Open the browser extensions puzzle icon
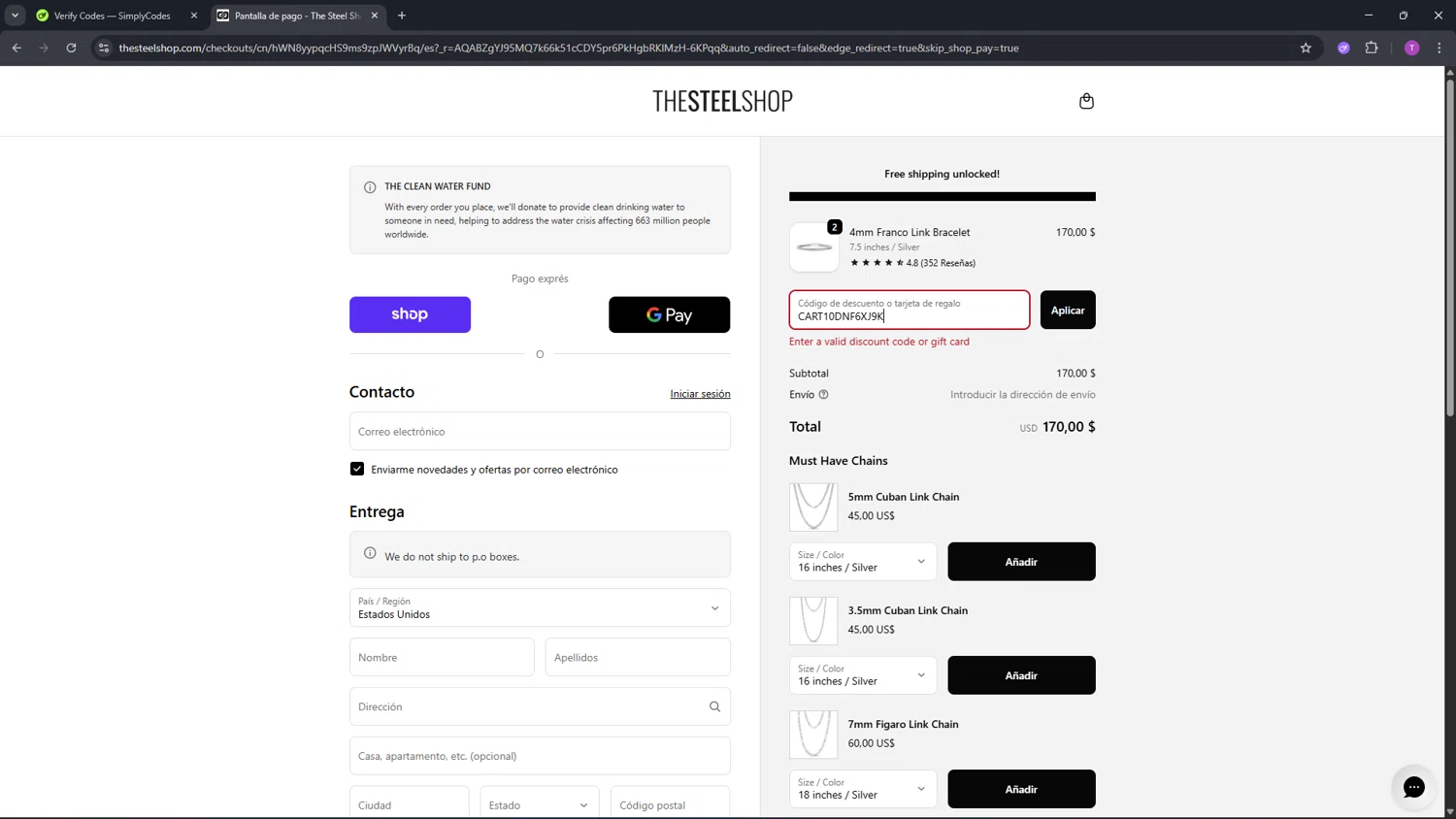This screenshot has width=1456, height=819. pos(1372,48)
